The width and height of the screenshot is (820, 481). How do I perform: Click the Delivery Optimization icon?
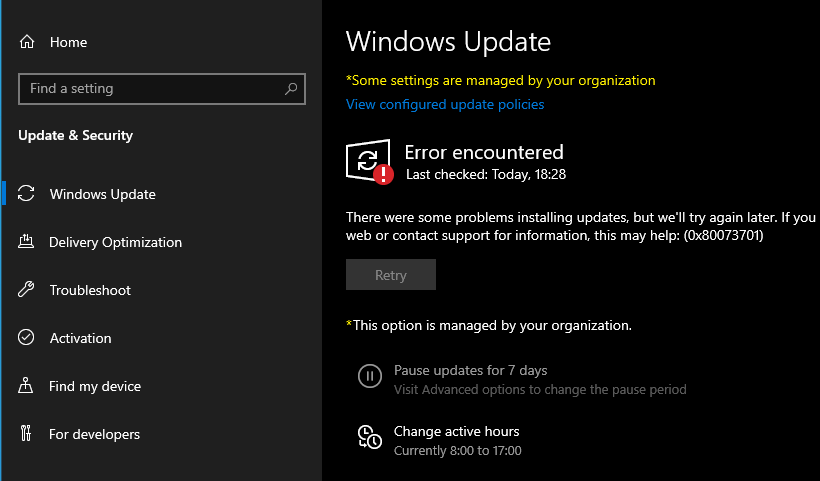point(26,242)
